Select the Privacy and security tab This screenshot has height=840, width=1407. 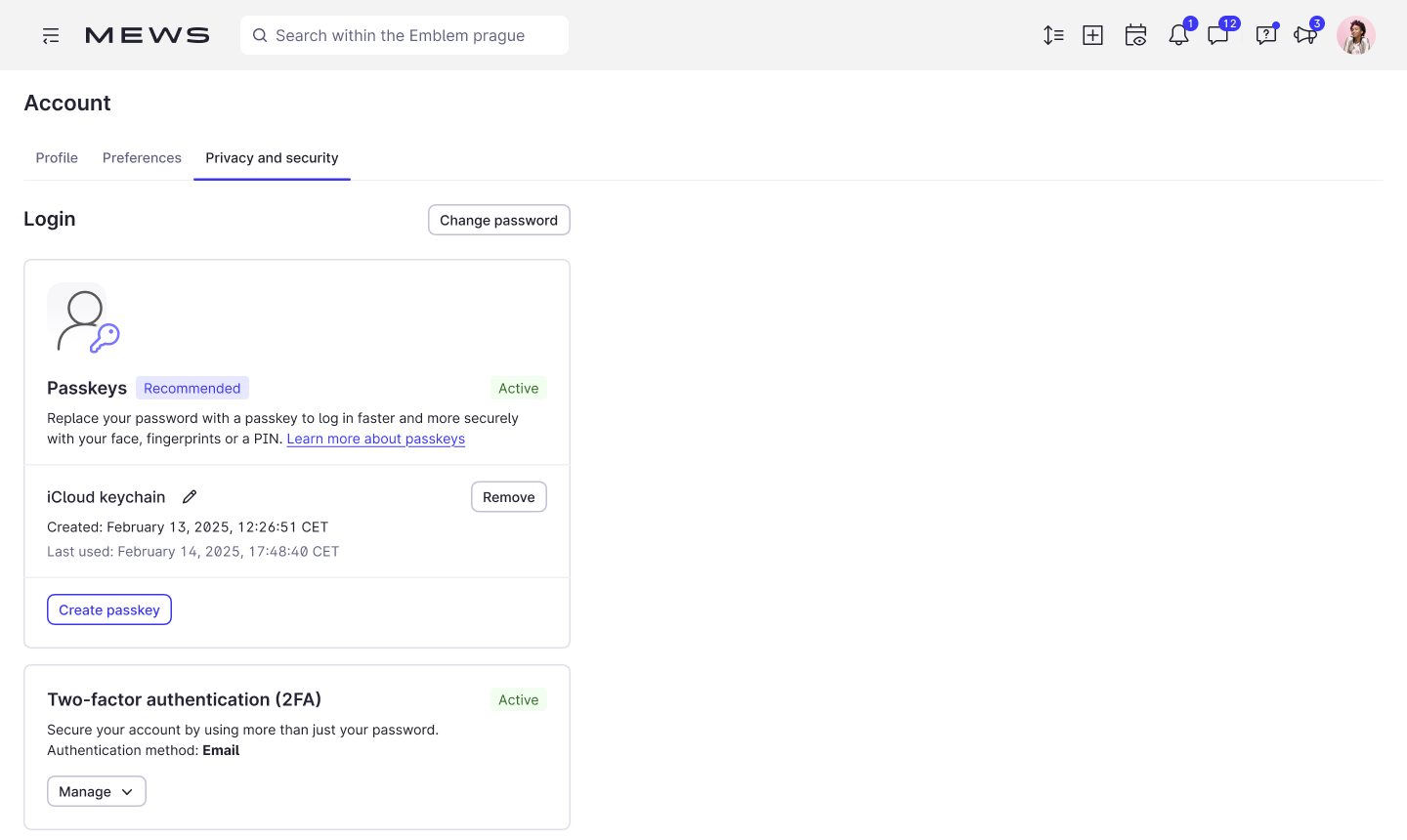coord(272,157)
